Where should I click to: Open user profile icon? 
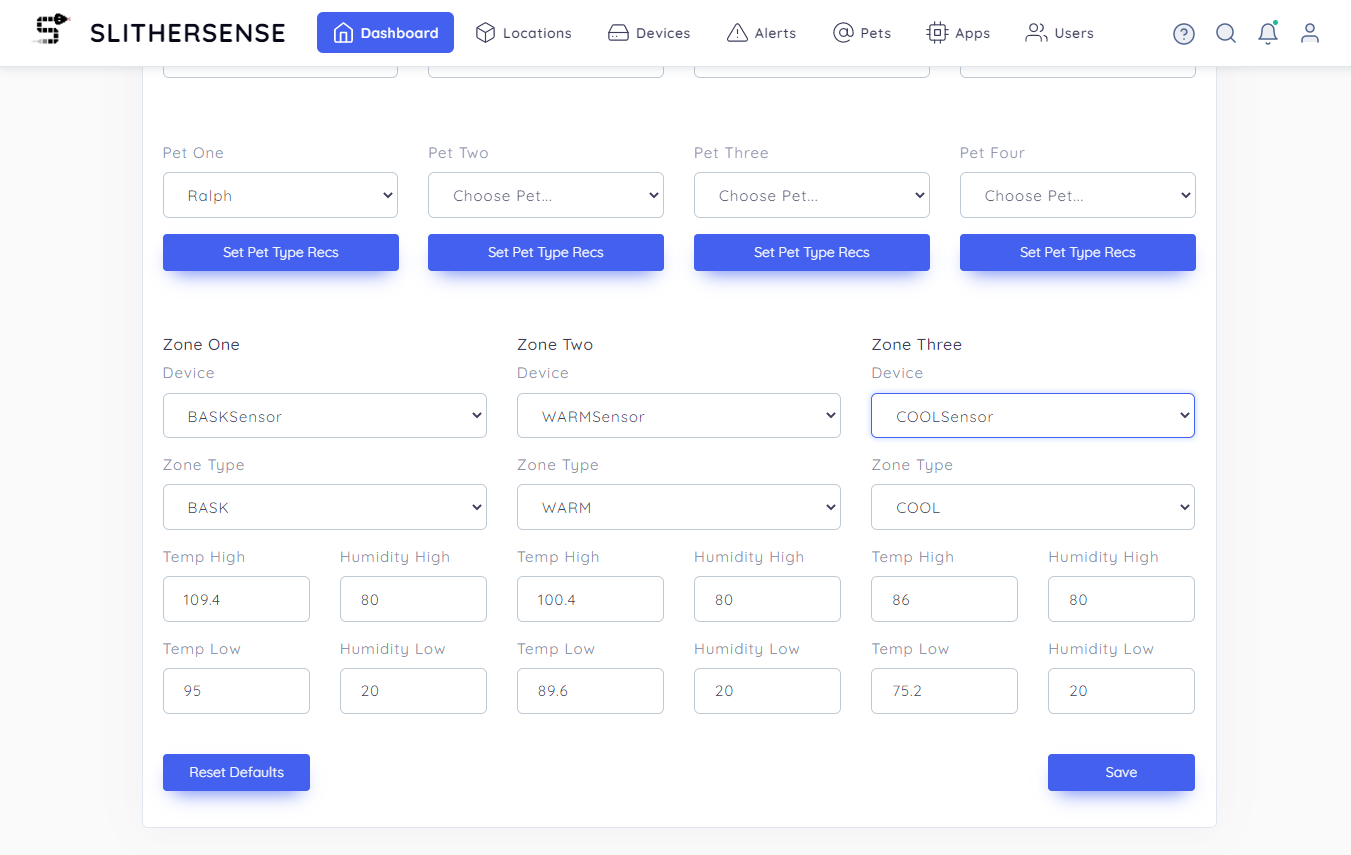click(x=1310, y=33)
